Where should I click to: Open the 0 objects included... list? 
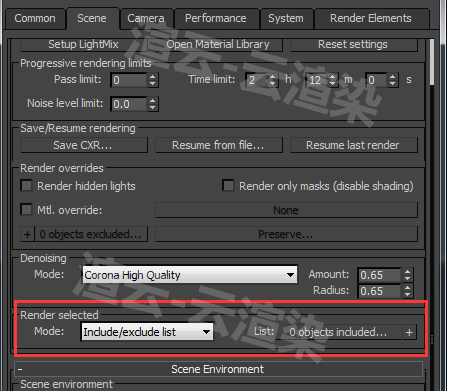(338, 332)
